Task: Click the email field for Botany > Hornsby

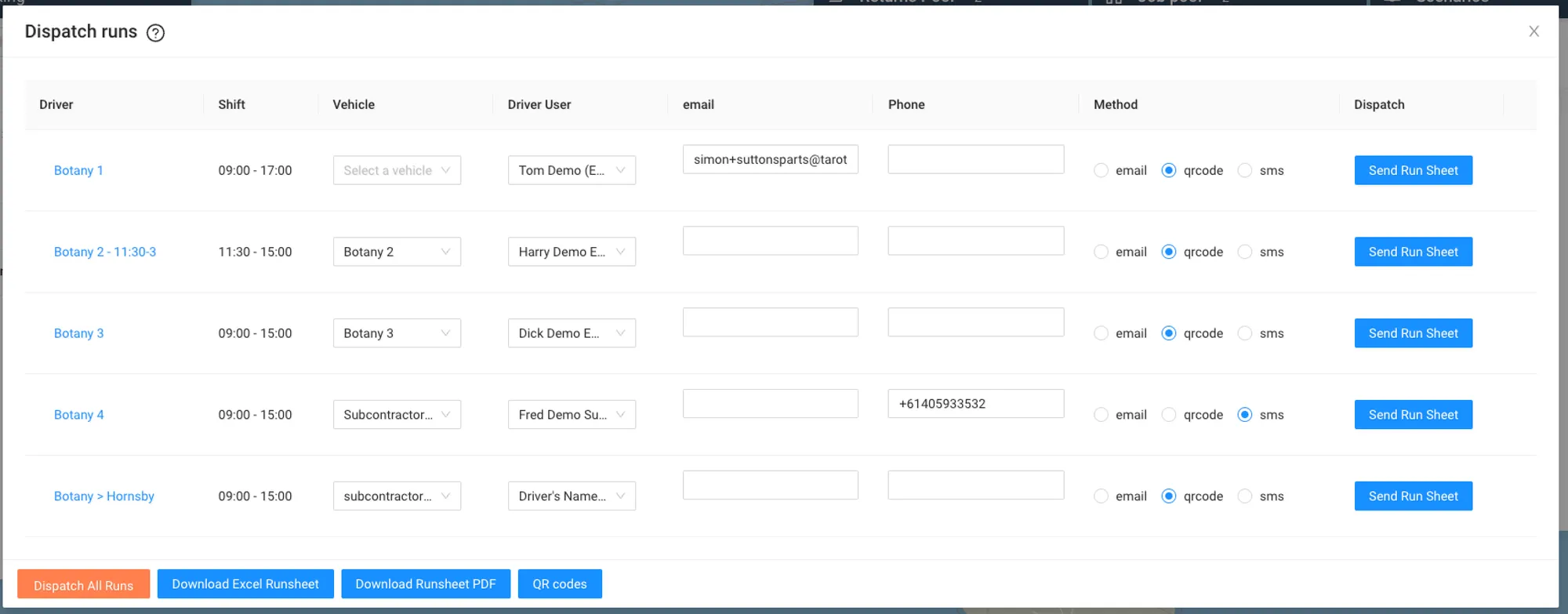Action: coord(771,485)
